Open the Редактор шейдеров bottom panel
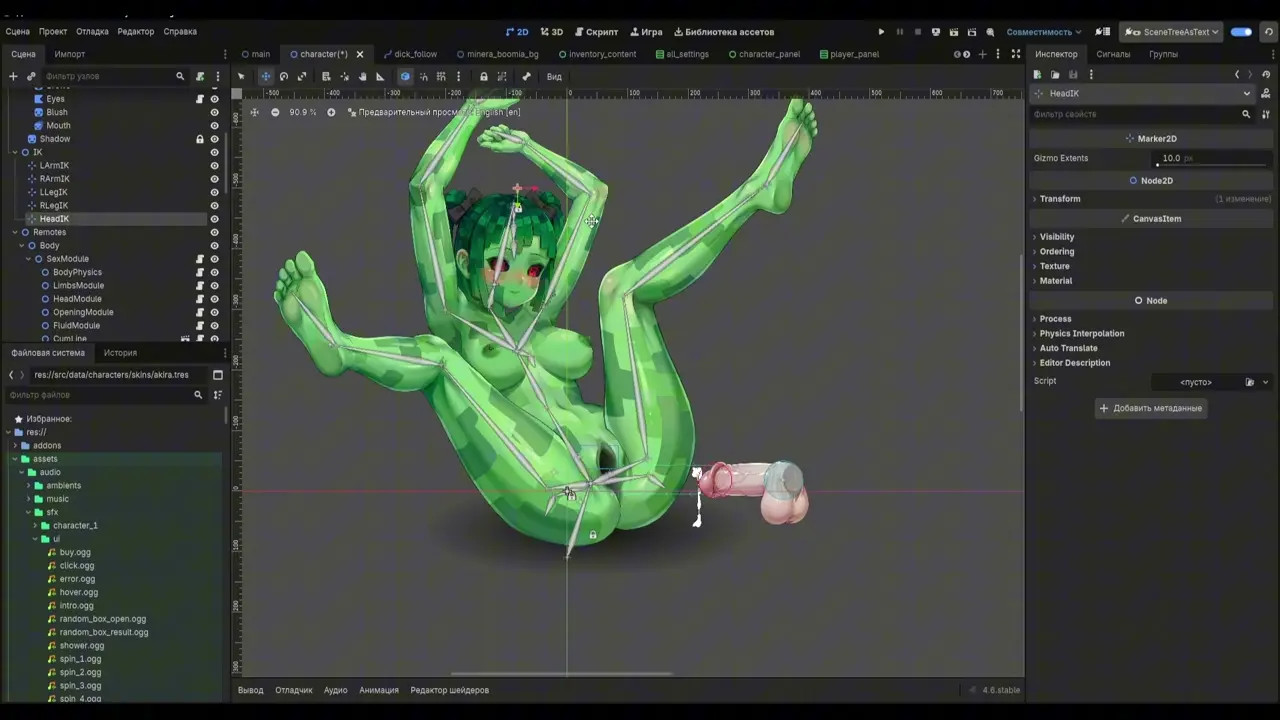The height and width of the screenshot is (720, 1280). click(449, 690)
